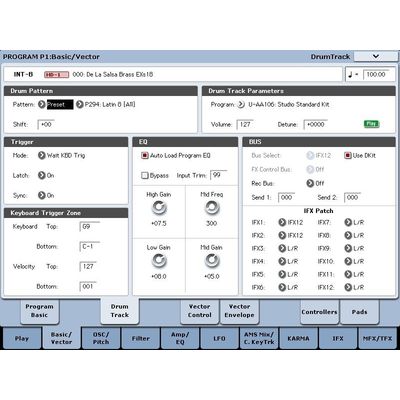400x400 pixels.
Task: Adjust the High Gain knob
Action: coord(159,208)
